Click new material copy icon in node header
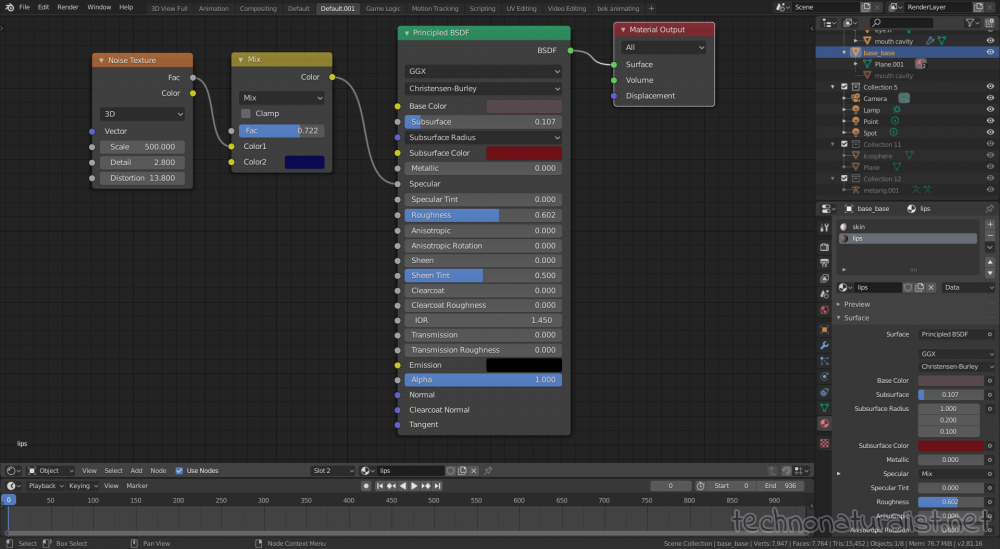 (x=462, y=471)
